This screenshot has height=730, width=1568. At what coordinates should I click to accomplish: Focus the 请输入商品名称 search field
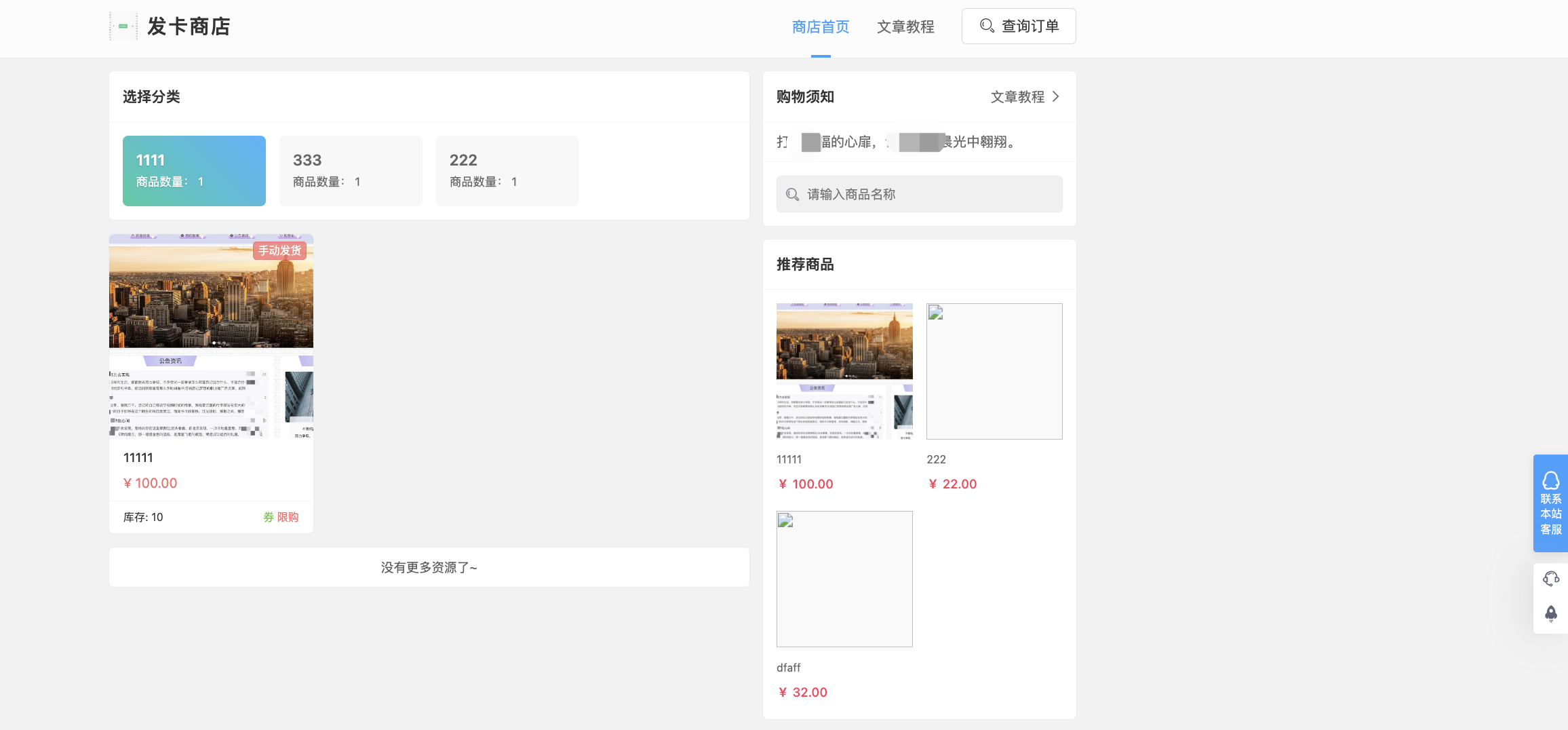point(920,194)
